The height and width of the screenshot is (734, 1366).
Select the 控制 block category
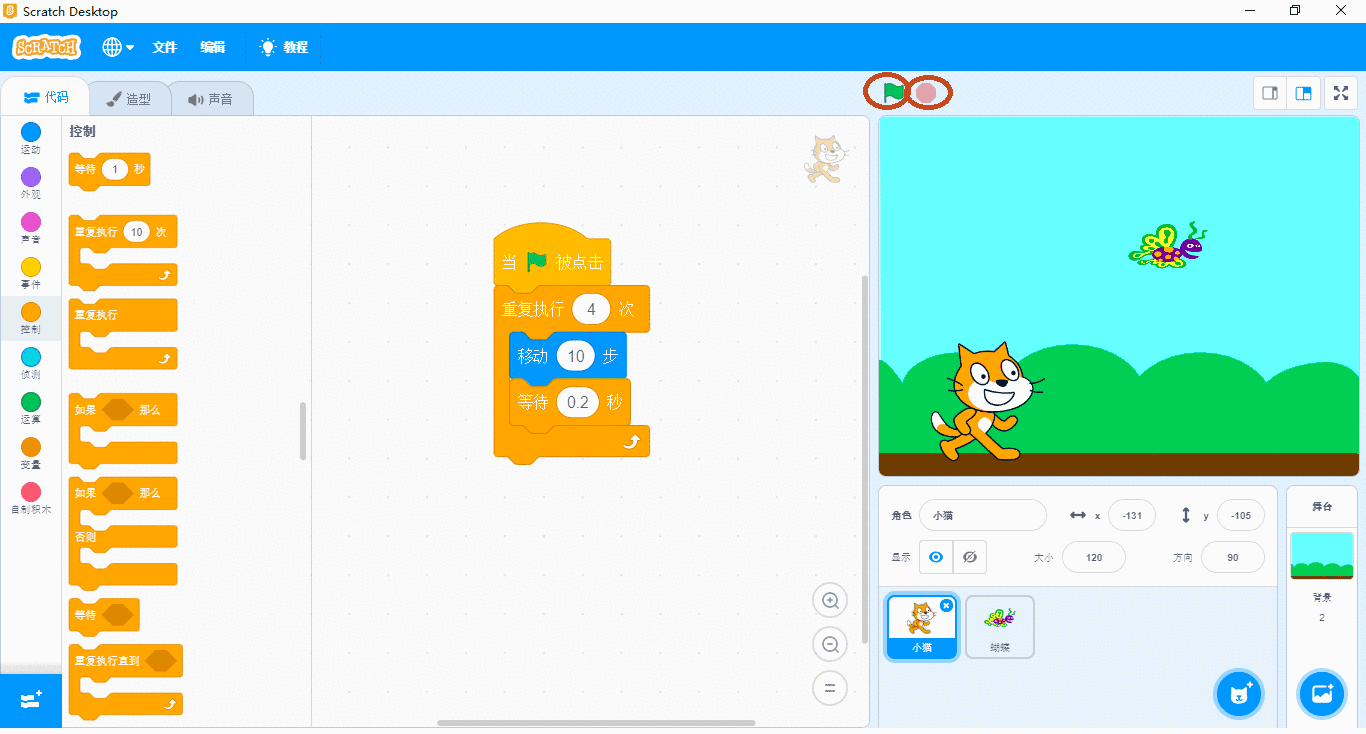(31, 318)
